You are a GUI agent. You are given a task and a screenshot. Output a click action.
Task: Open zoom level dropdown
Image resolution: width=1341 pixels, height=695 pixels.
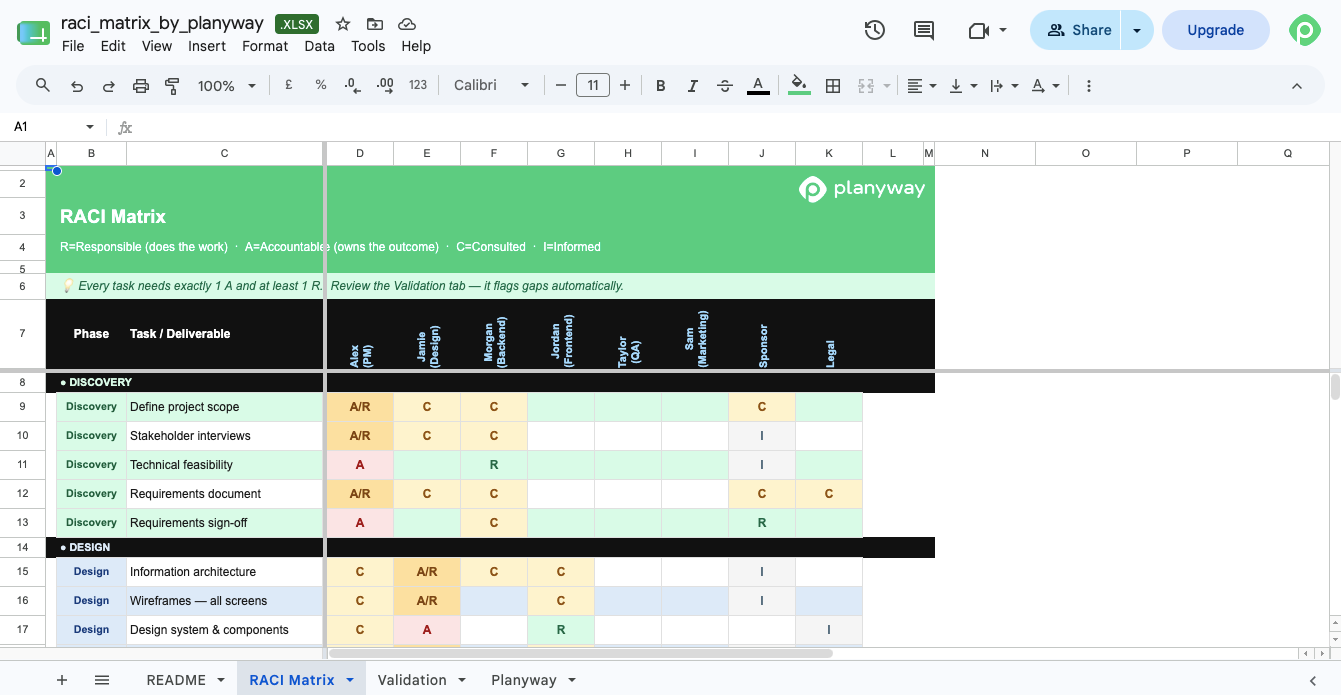227,86
